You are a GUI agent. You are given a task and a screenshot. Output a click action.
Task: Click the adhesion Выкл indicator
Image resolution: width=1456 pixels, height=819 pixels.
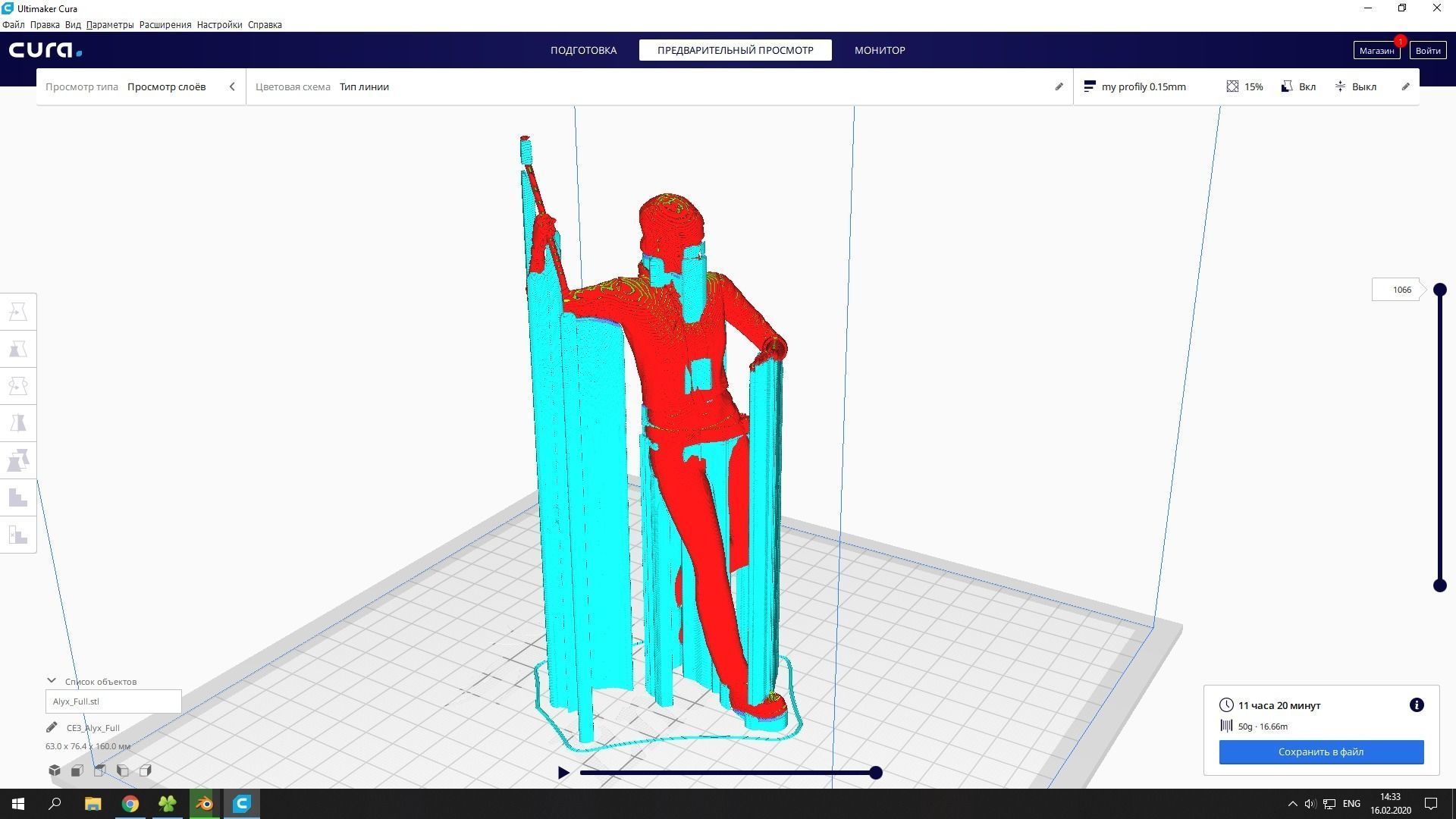[x=1356, y=86]
